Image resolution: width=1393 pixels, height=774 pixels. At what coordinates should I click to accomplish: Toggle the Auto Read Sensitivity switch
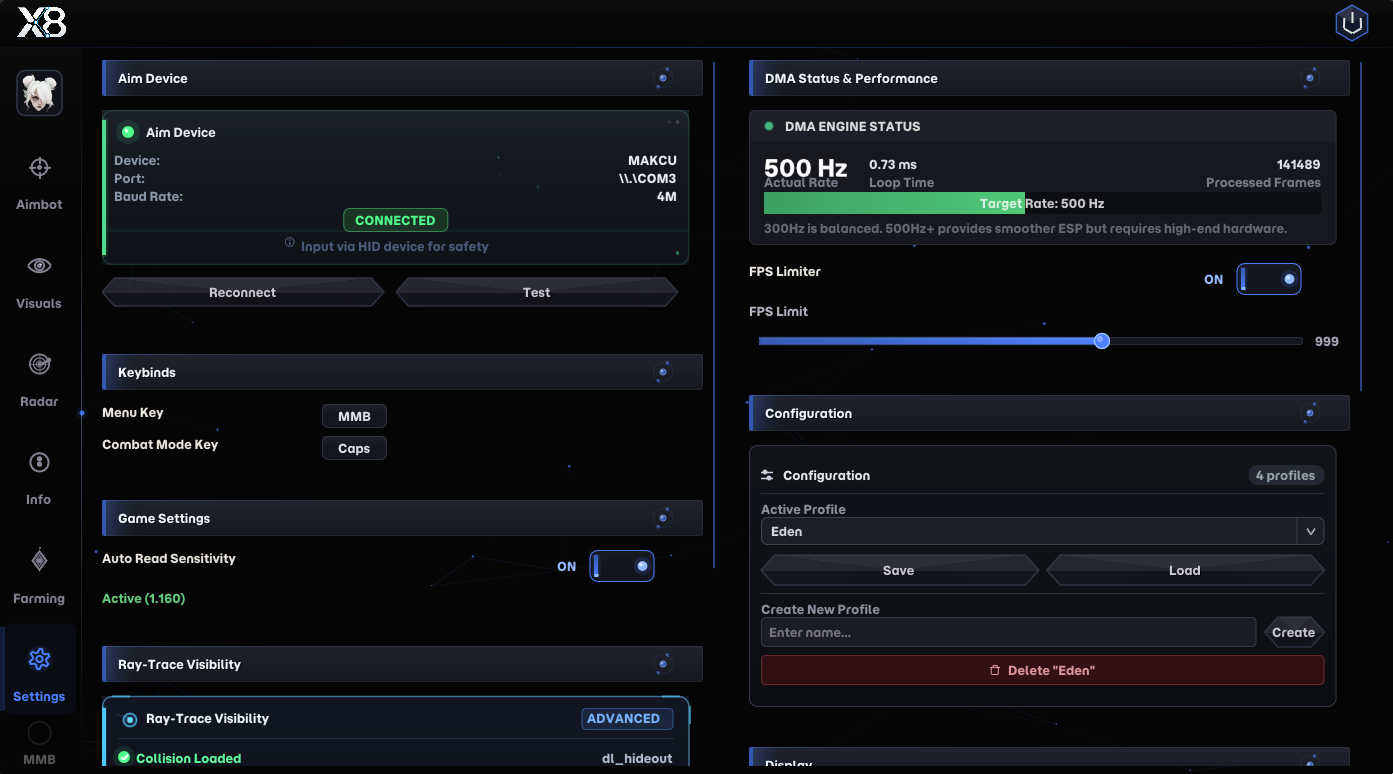(x=622, y=567)
